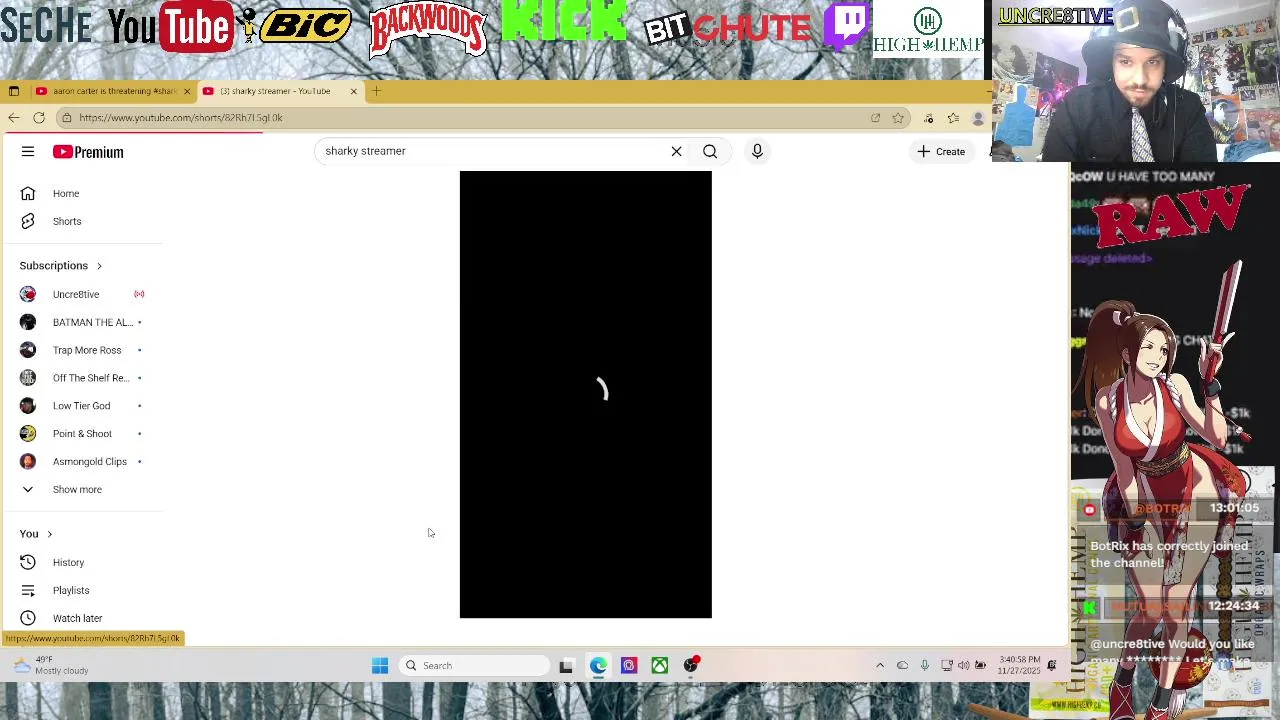Image resolution: width=1280 pixels, height=720 pixels.
Task: Open OBS Studio from the taskbar
Action: click(x=691, y=665)
